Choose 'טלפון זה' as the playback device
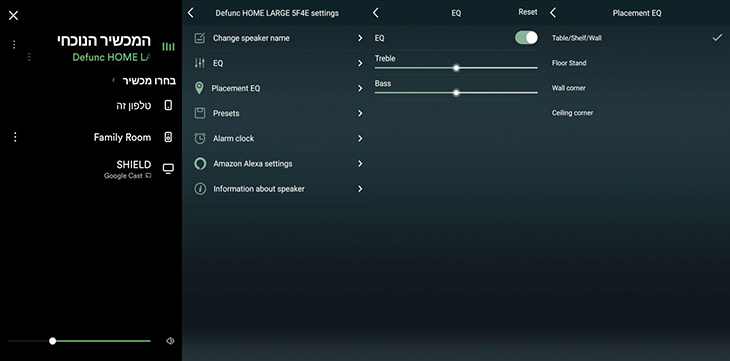The width and height of the screenshot is (730, 361). [134, 106]
